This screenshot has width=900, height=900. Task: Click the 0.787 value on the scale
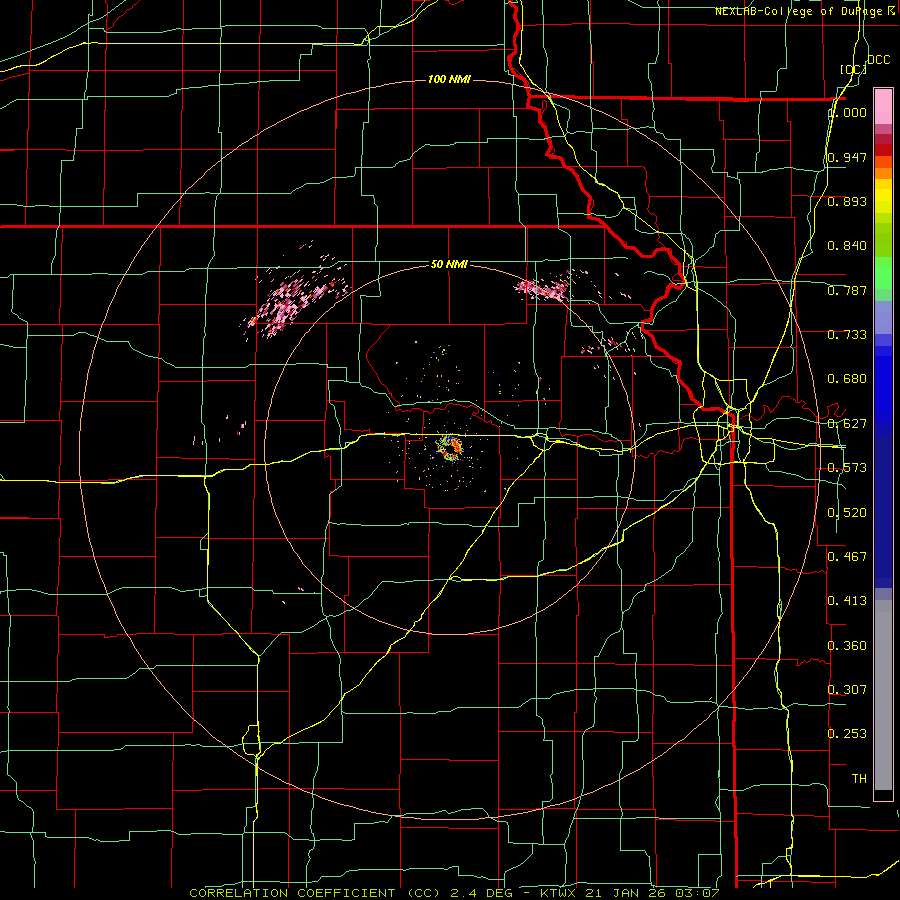point(847,290)
